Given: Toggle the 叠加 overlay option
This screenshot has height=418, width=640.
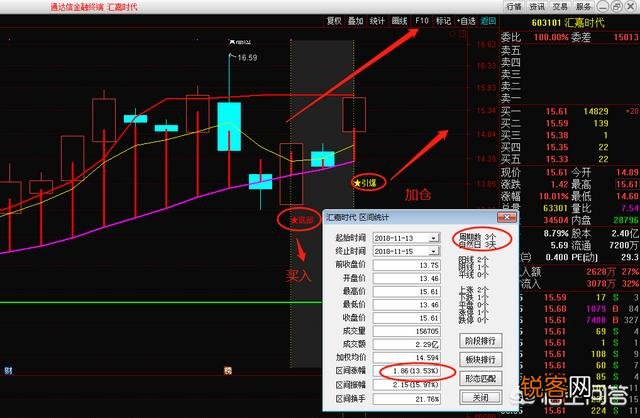Looking at the screenshot, I should point(355,20).
